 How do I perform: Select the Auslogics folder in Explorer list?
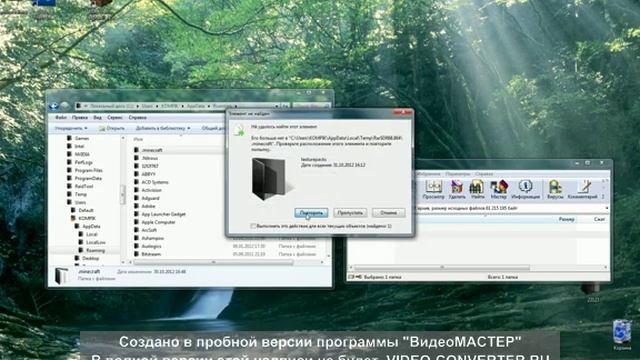point(148,247)
